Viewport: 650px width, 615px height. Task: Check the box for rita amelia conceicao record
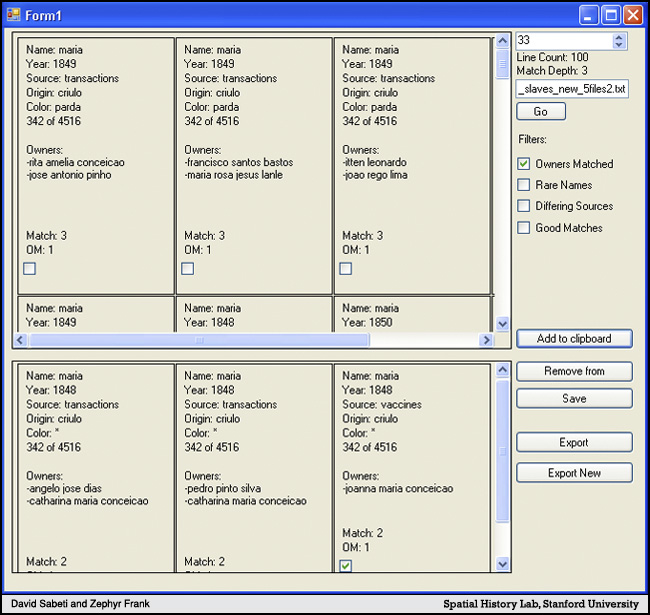(x=30, y=268)
